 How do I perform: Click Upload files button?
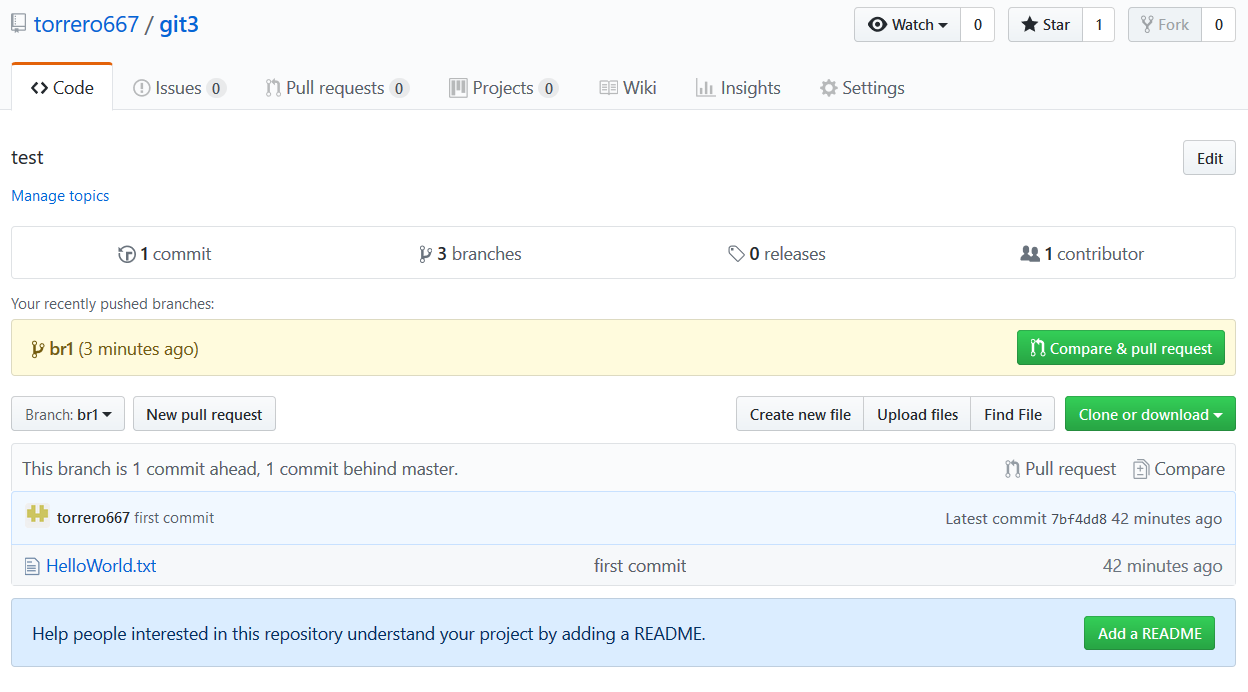917,414
